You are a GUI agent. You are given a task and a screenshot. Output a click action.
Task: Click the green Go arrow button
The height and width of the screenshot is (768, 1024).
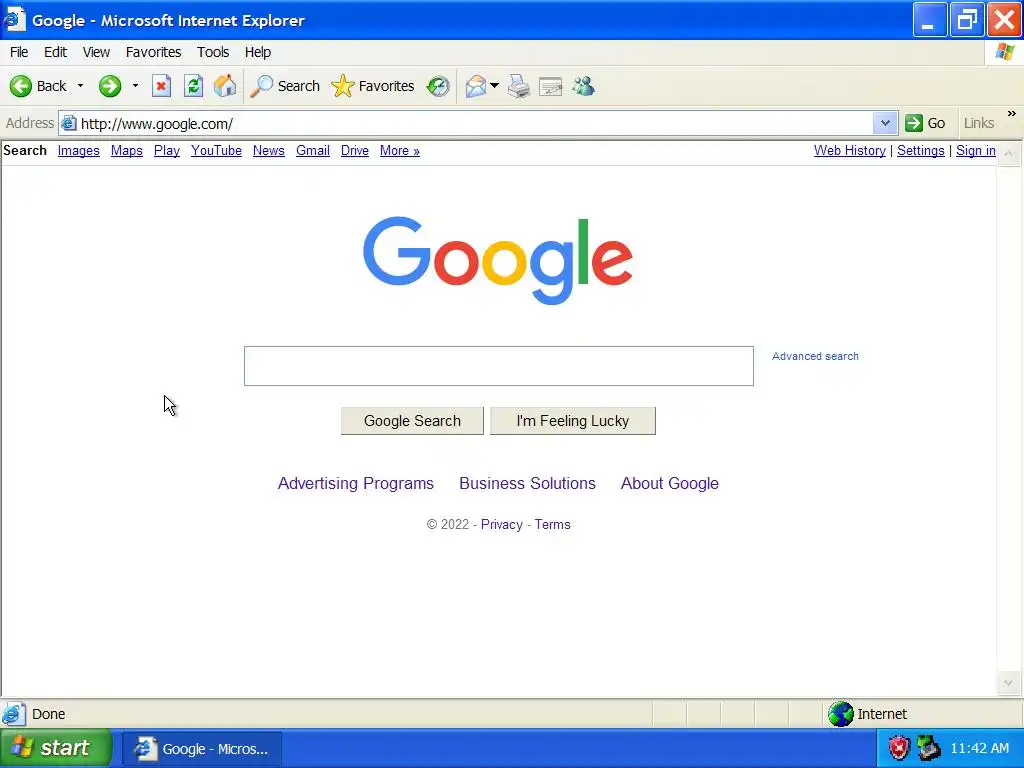click(x=914, y=123)
